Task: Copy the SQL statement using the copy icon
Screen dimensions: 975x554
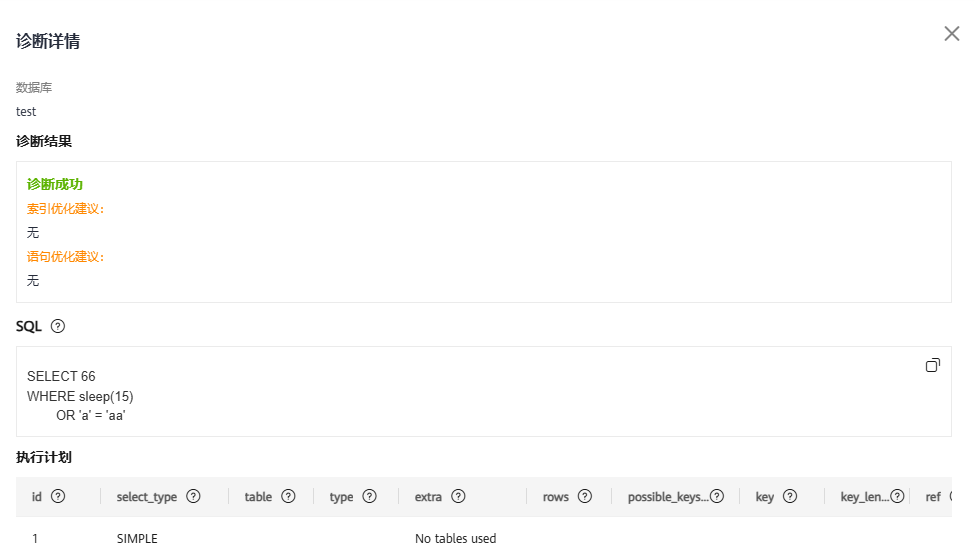Action: pyautogui.click(x=933, y=365)
